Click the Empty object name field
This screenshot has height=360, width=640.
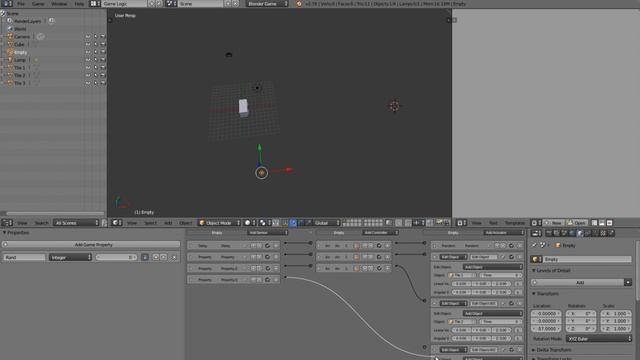tap(587, 259)
